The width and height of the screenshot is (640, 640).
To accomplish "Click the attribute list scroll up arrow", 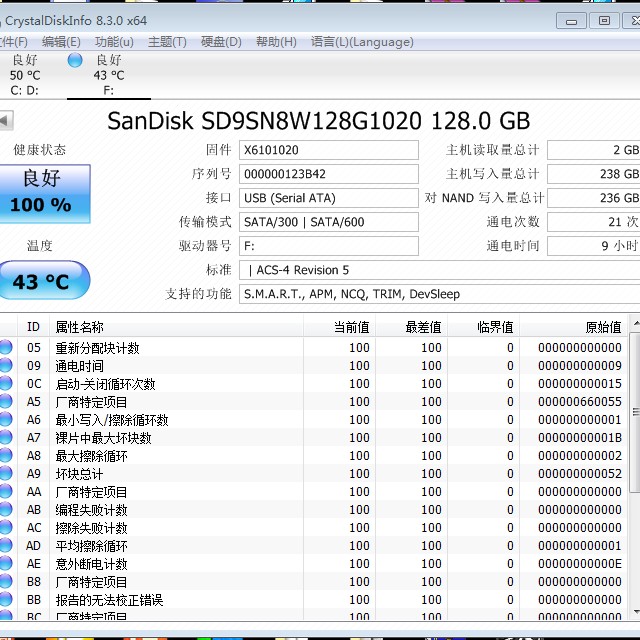I will click(x=636, y=324).
